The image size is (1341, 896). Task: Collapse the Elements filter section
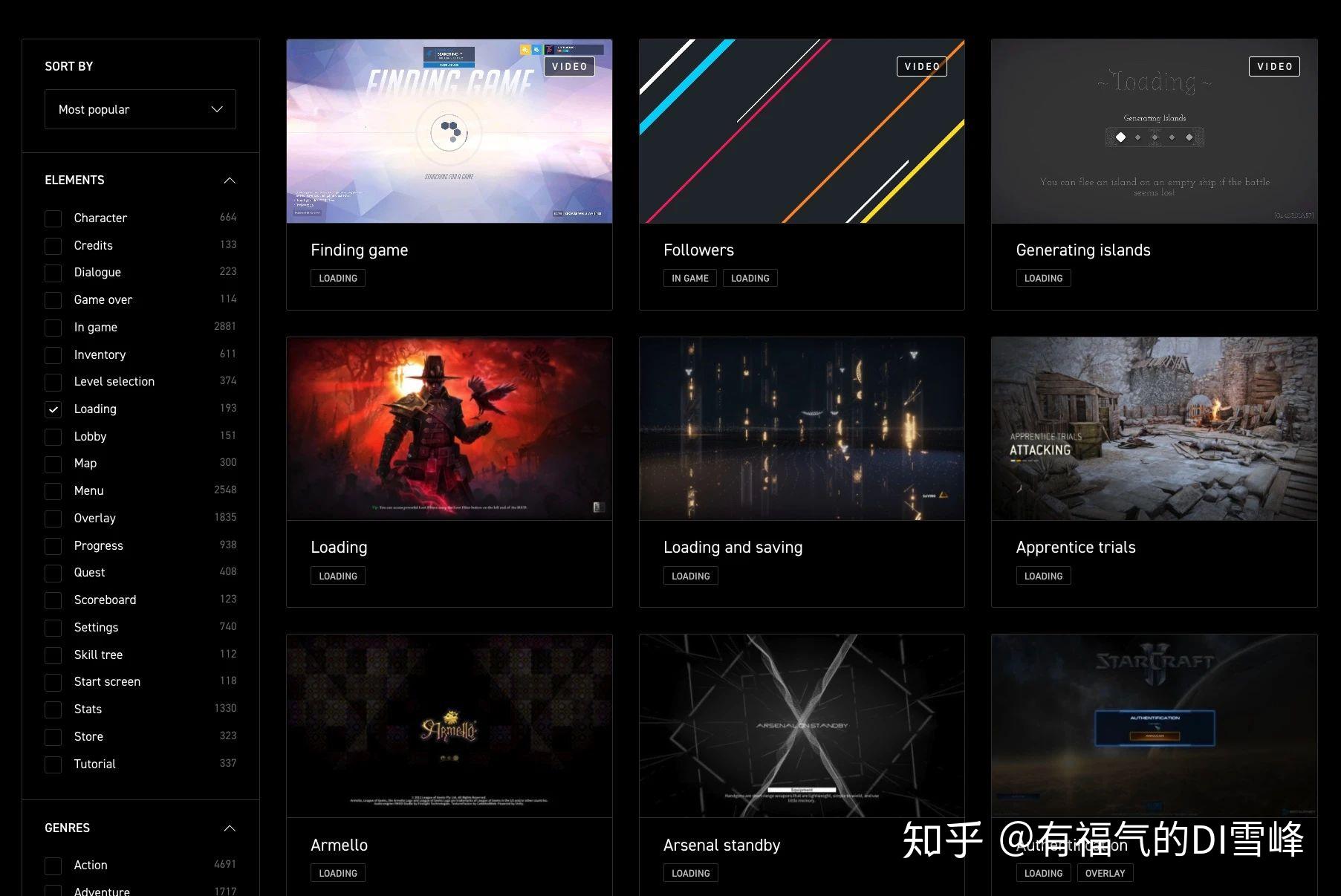[x=230, y=181]
